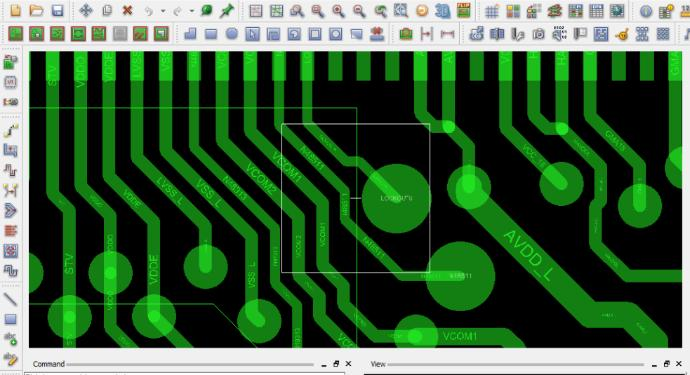Click the greyed-out board icon
The height and width of the screenshot is (375, 690).
point(120,34)
